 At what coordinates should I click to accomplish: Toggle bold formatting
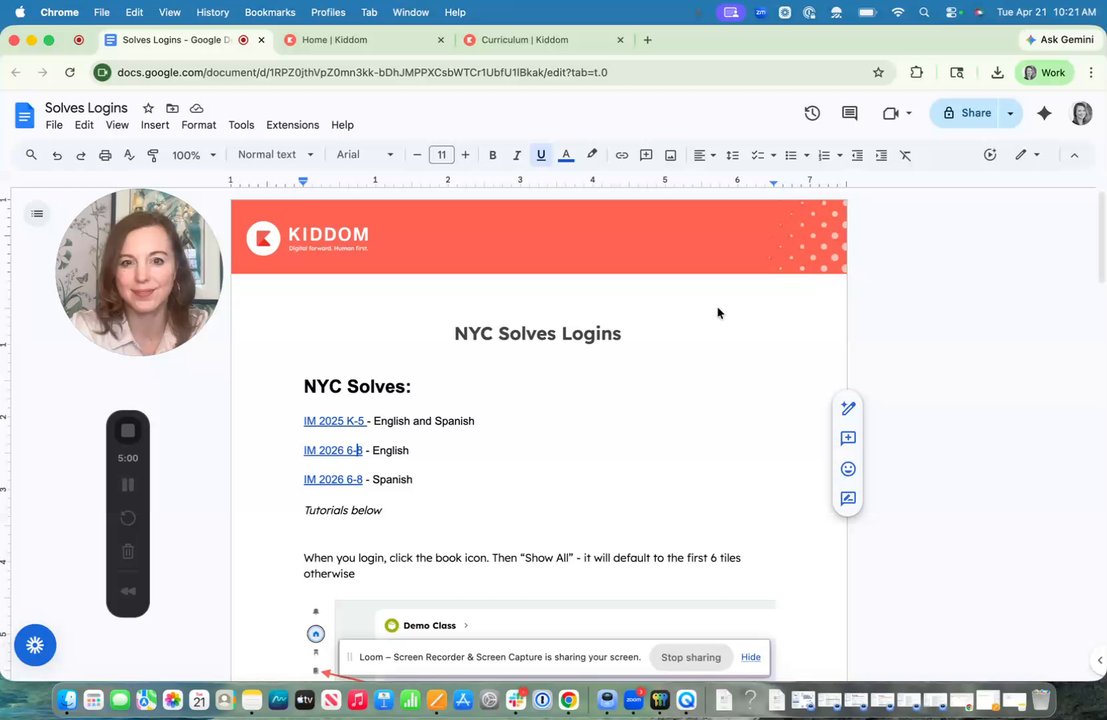[493, 155]
